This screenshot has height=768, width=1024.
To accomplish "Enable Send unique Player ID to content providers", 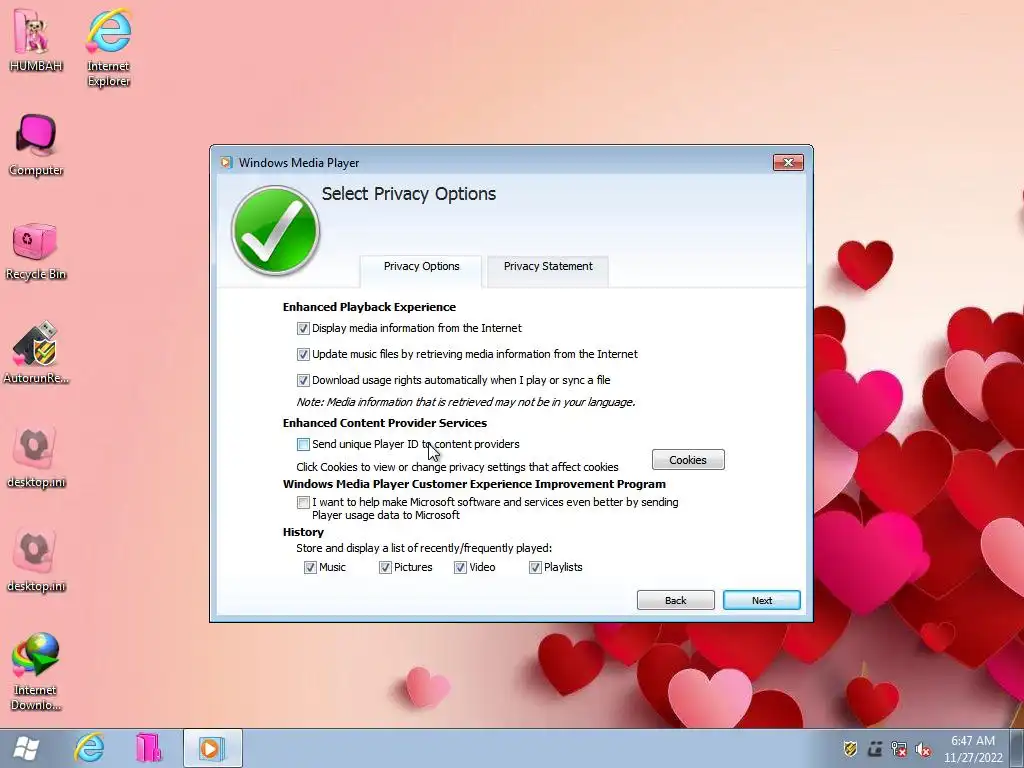I will (303, 445).
